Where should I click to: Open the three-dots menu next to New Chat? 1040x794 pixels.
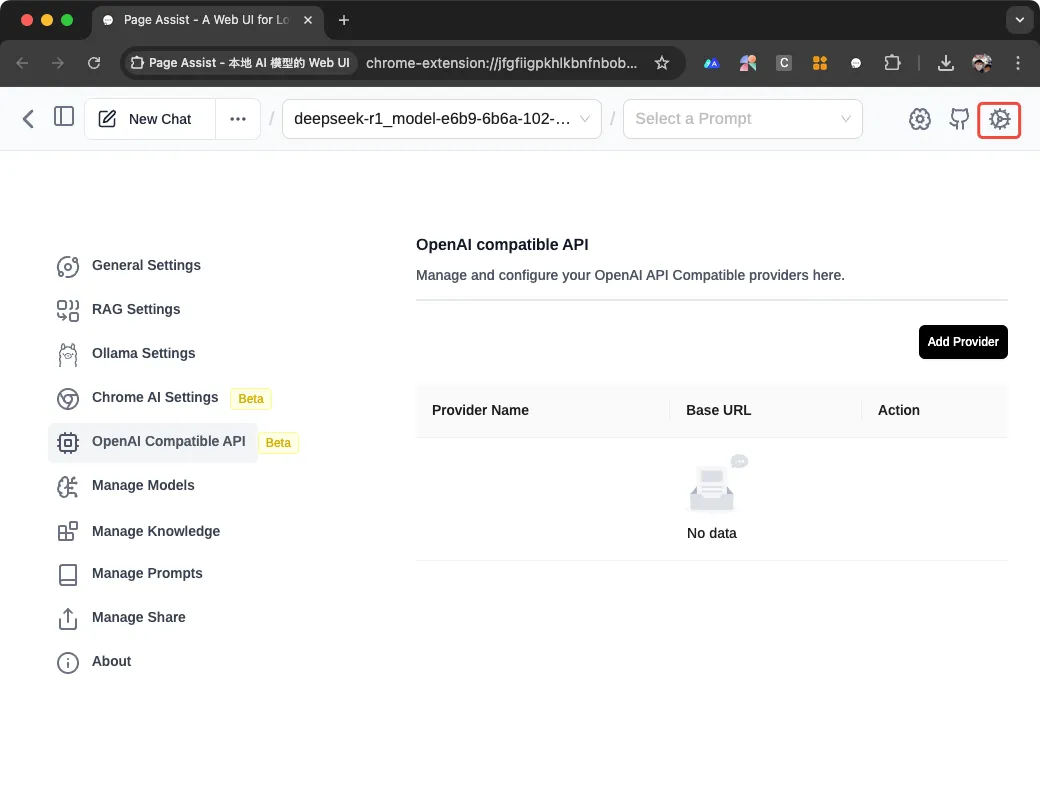click(x=237, y=119)
